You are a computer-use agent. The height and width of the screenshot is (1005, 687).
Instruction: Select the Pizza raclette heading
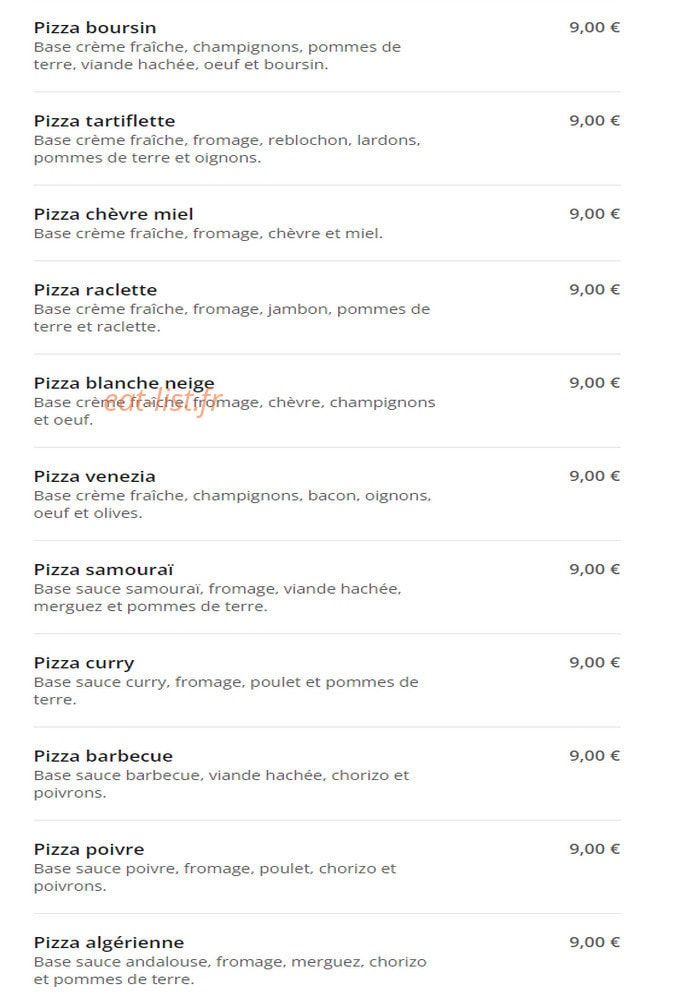pos(95,290)
